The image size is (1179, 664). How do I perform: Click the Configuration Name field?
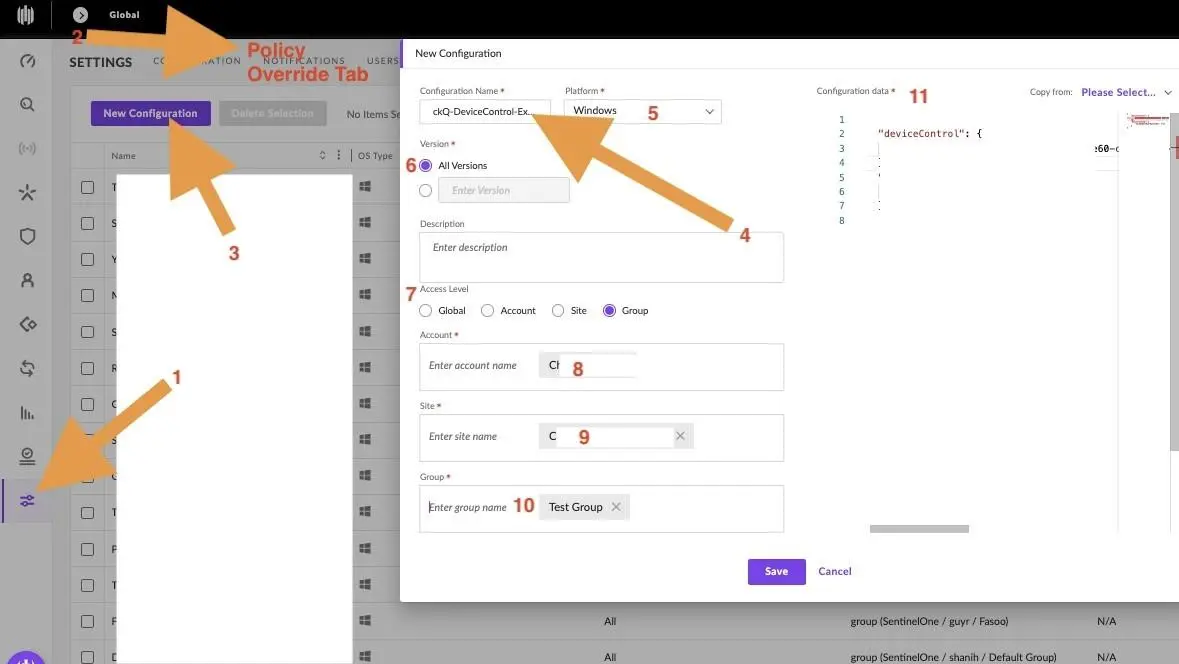click(x=485, y=111)
